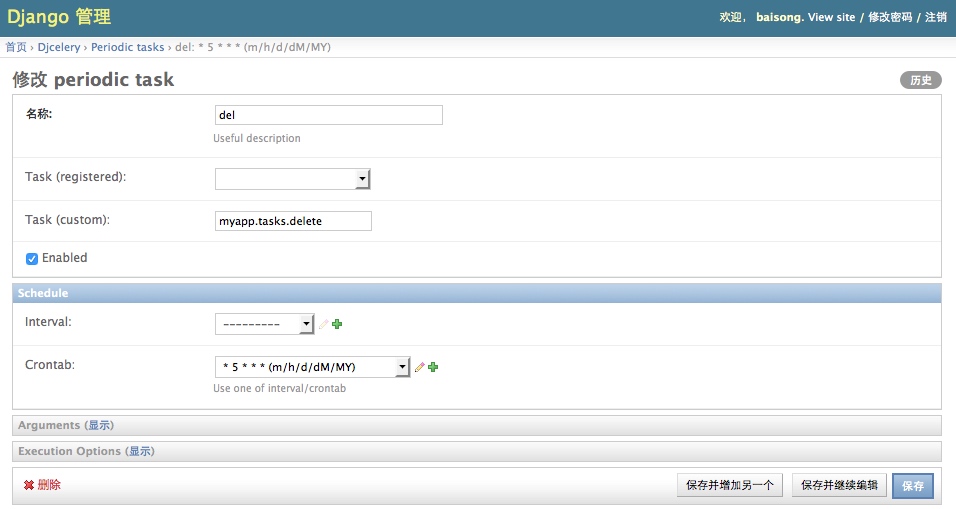Show the Execution Options section
The height and width of the screenshot is (509, 956).
coord(140,452)
